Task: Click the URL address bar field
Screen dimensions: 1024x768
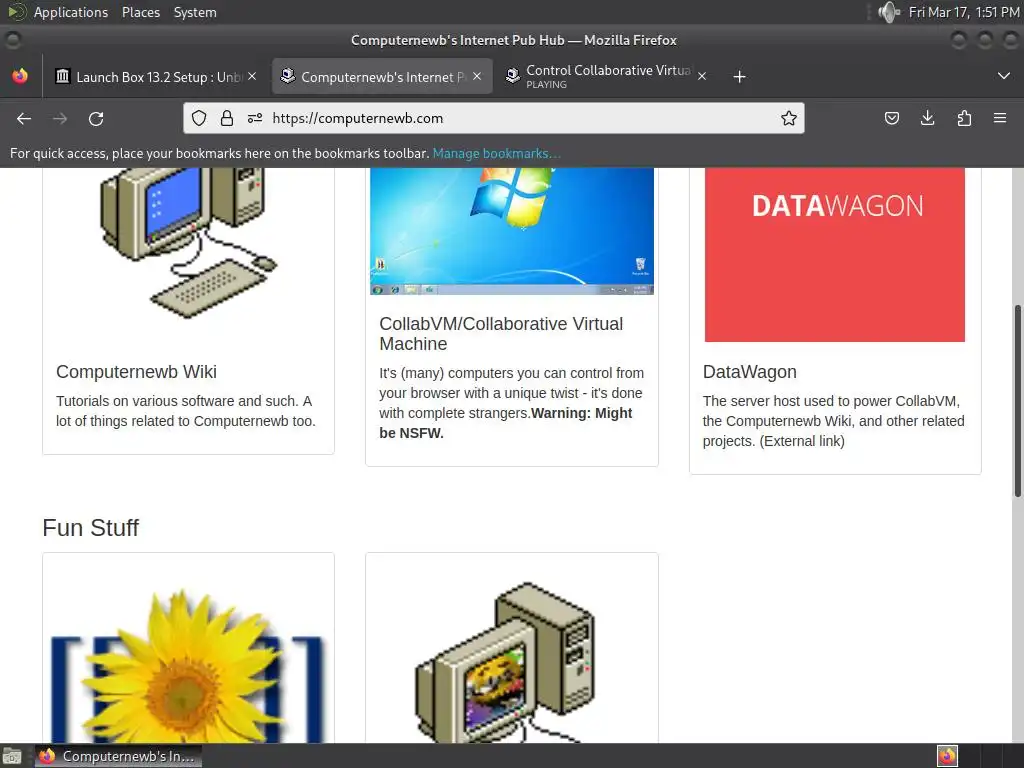Action: point(494,118)
